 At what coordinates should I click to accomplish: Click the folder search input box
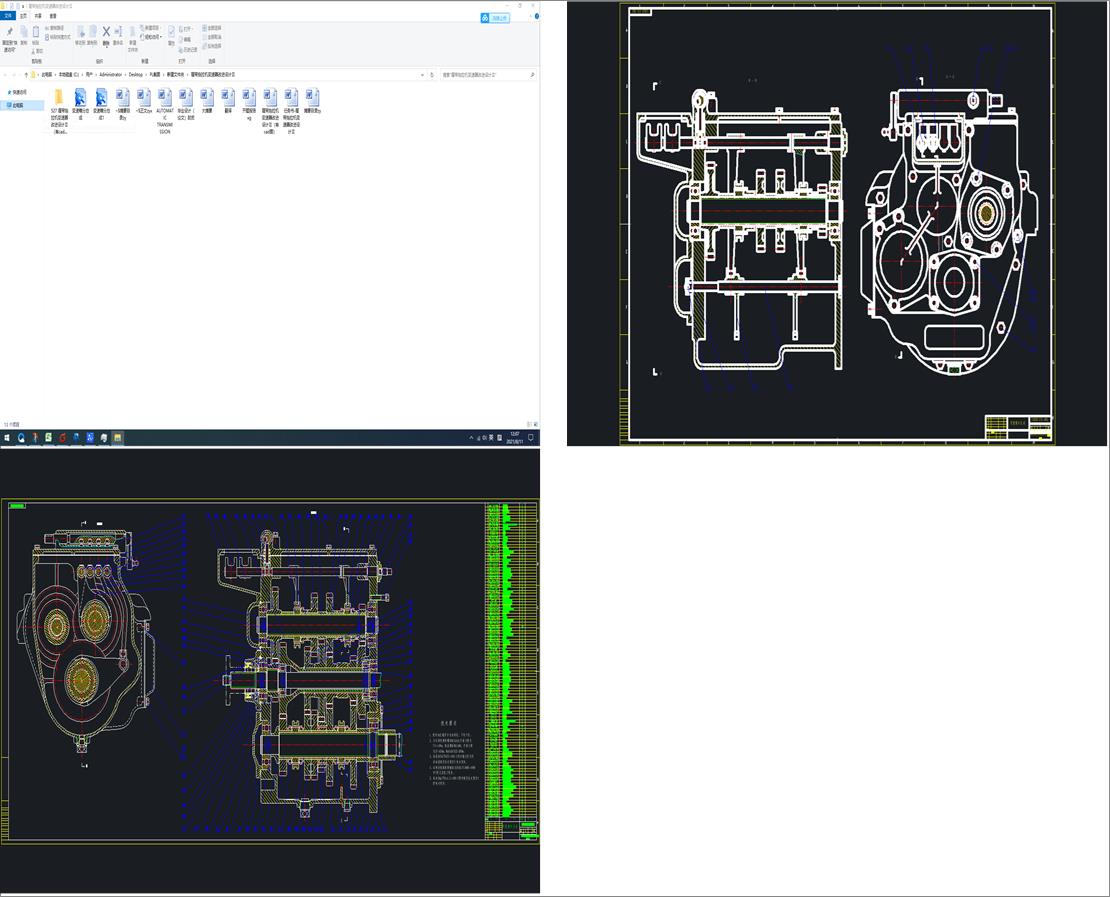[485, 74]
